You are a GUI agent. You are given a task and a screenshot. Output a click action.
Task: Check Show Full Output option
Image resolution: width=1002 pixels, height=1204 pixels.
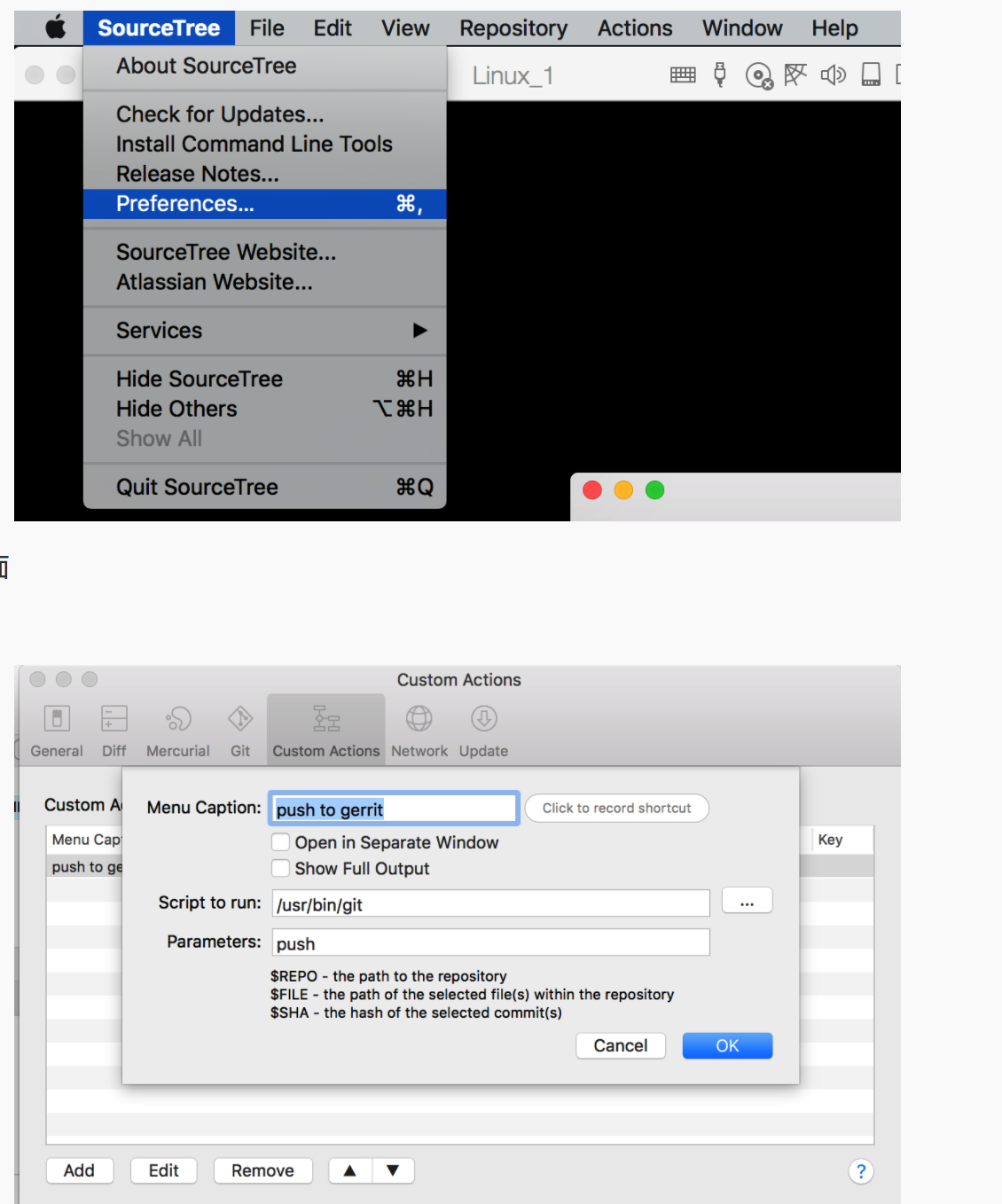[x=280, y=868]
